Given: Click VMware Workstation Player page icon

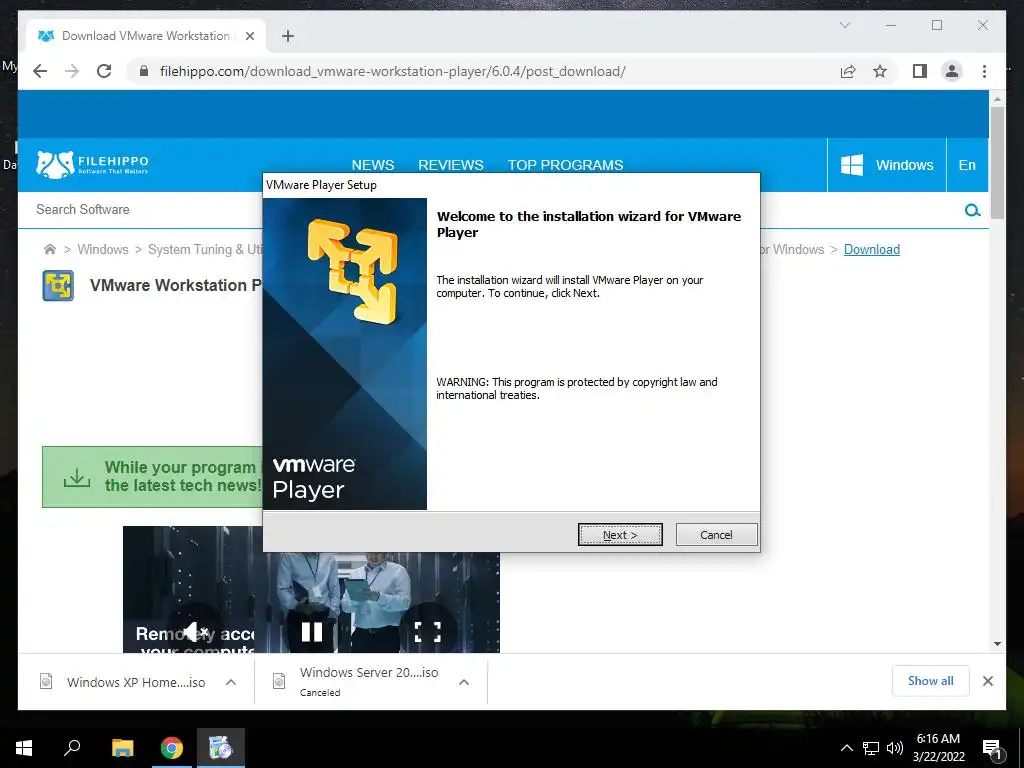Looking at the screenshot, I should tap(58, 285).
